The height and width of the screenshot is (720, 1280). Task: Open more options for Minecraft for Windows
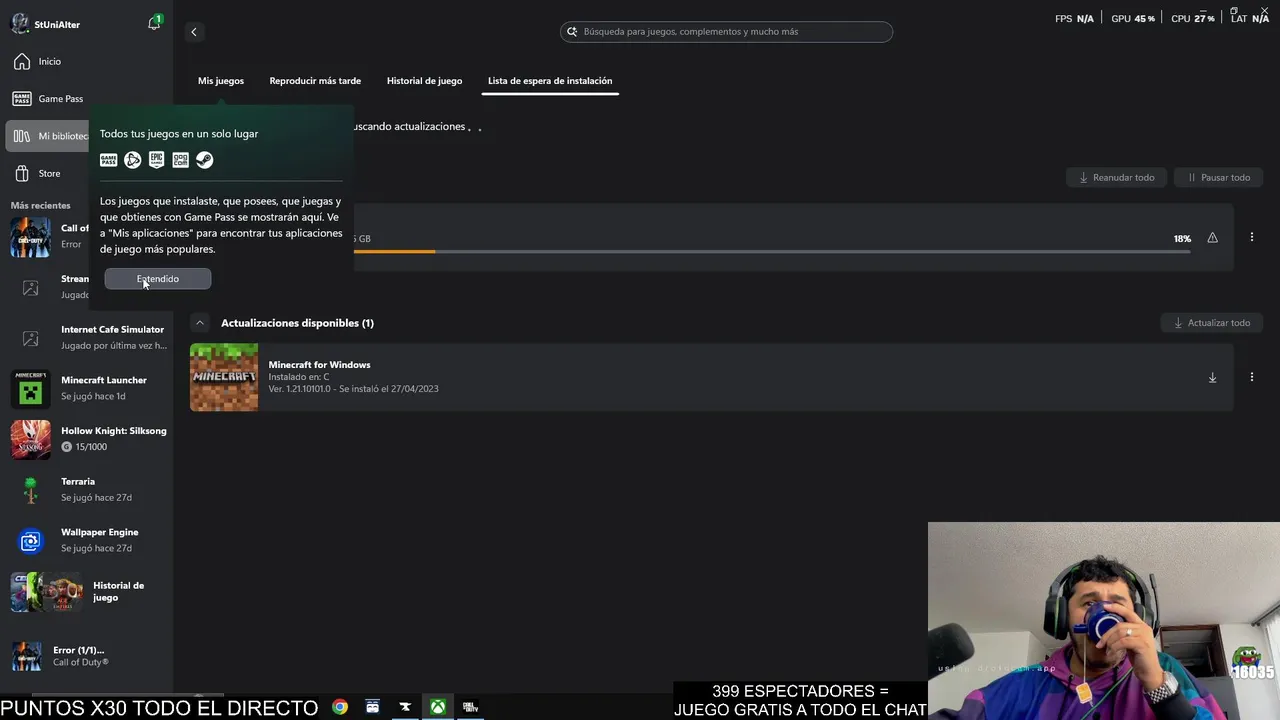pyautogui.click(x=1251, y=378)
